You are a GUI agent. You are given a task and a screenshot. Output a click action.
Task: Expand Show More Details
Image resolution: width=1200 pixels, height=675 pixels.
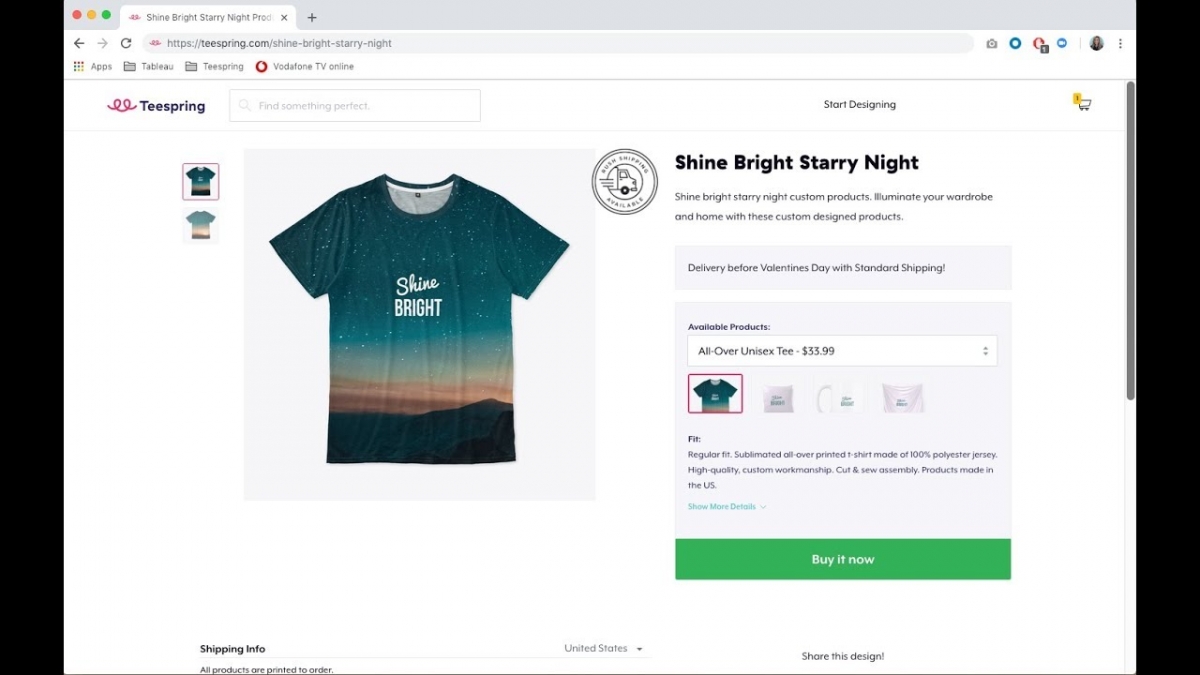(721, 506)
